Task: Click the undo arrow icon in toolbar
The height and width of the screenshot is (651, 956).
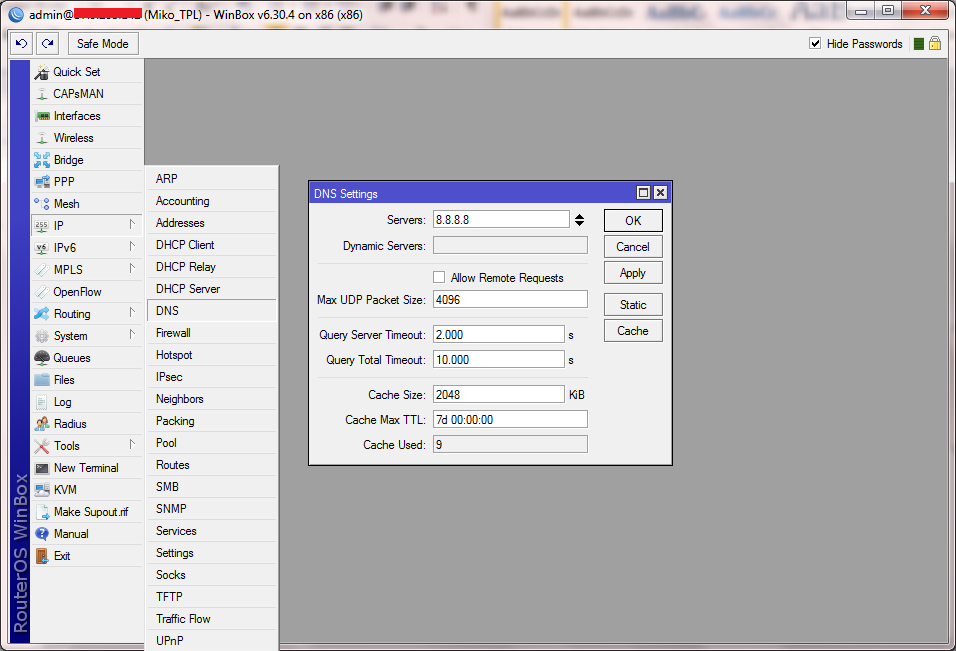Action: [21, 44]
